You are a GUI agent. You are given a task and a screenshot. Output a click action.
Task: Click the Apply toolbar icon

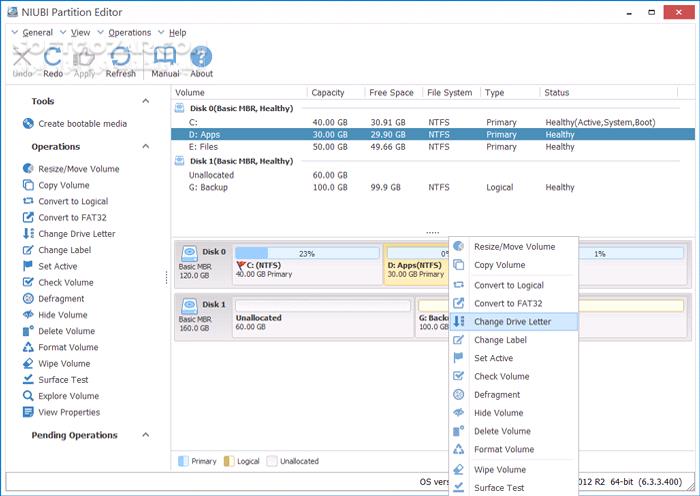pos(84,57)
